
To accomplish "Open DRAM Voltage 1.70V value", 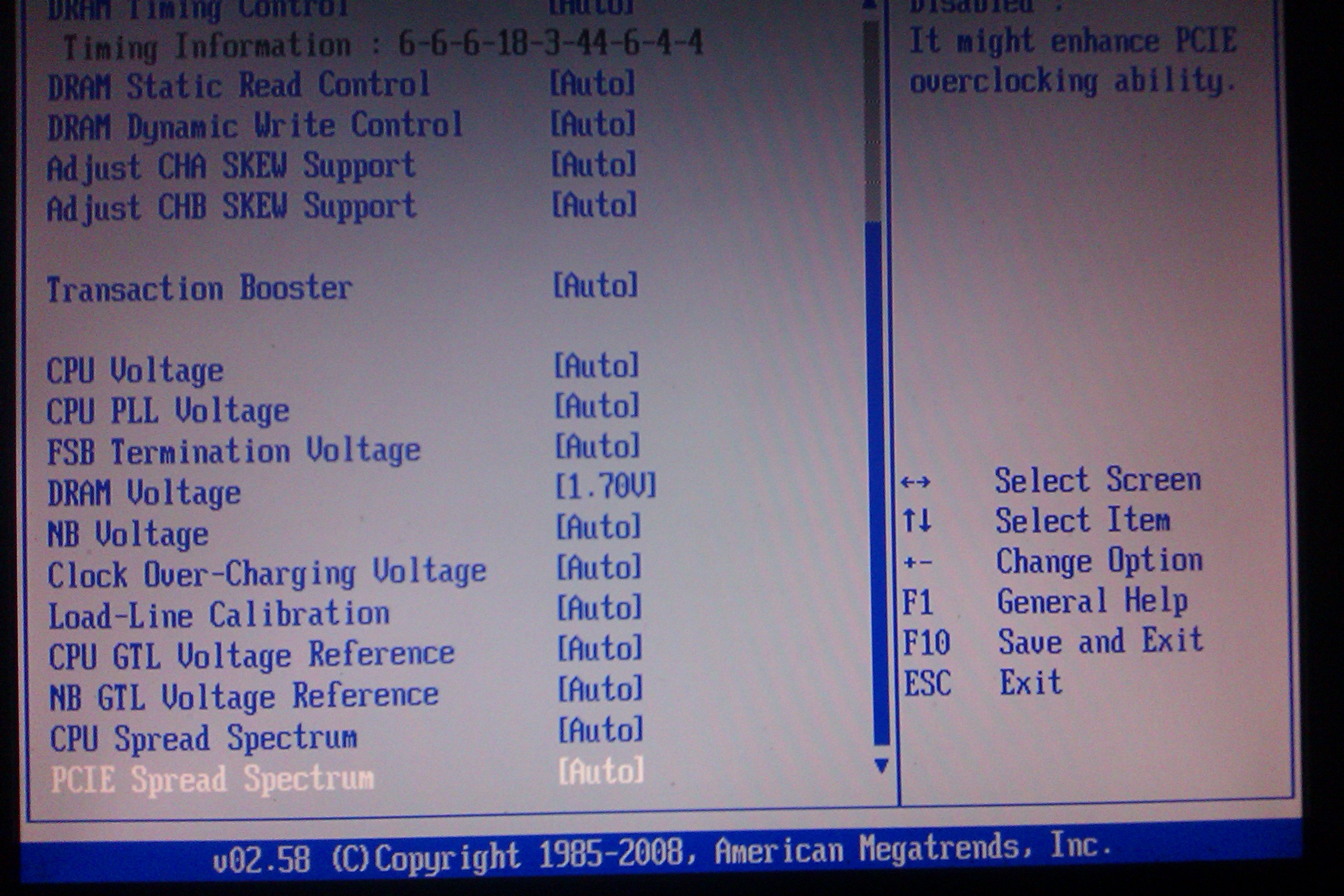I will [606, 486].
